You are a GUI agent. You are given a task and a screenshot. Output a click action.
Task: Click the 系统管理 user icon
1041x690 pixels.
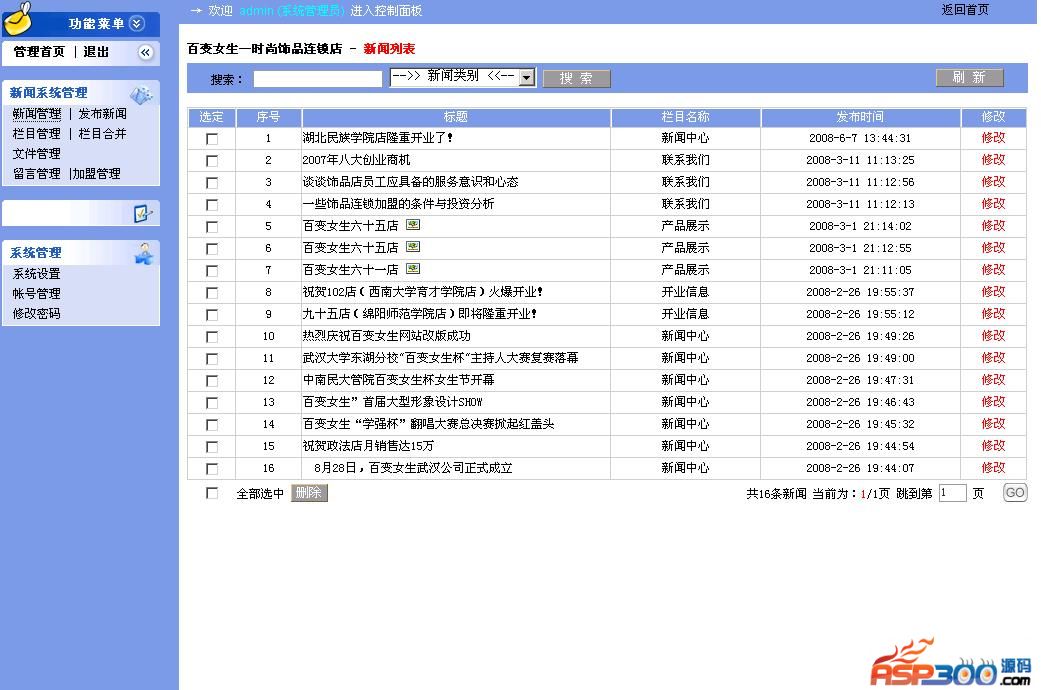tap(143, 254)
